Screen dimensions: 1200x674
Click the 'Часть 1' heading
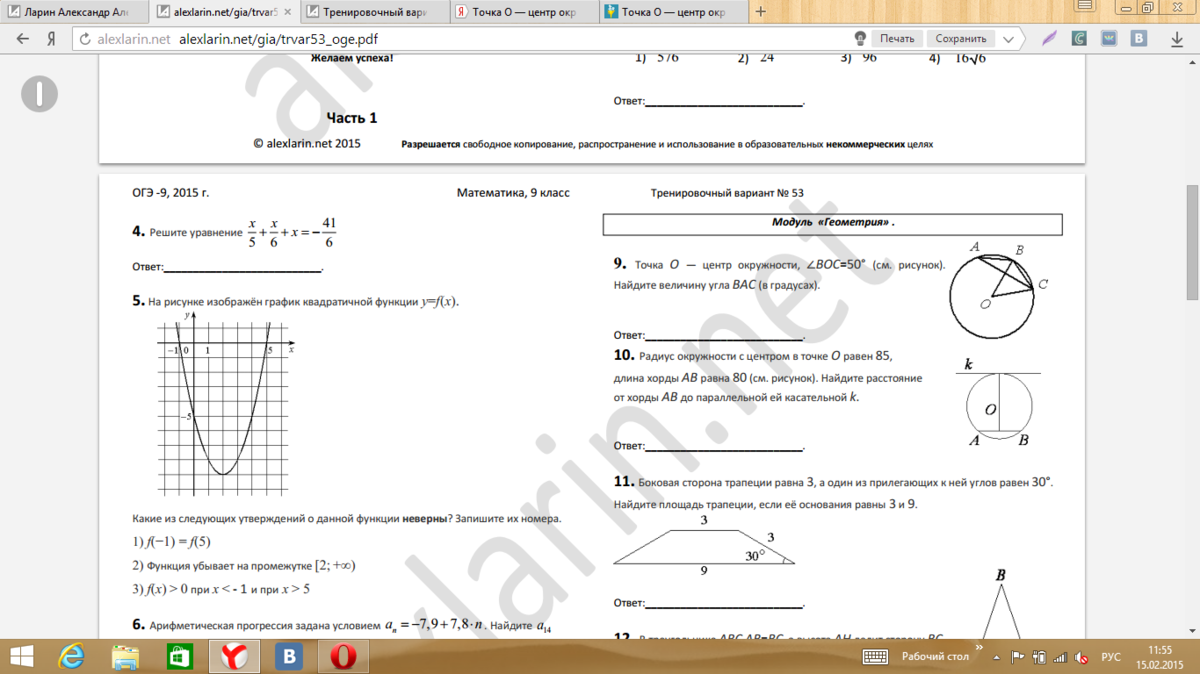[352, 118]
